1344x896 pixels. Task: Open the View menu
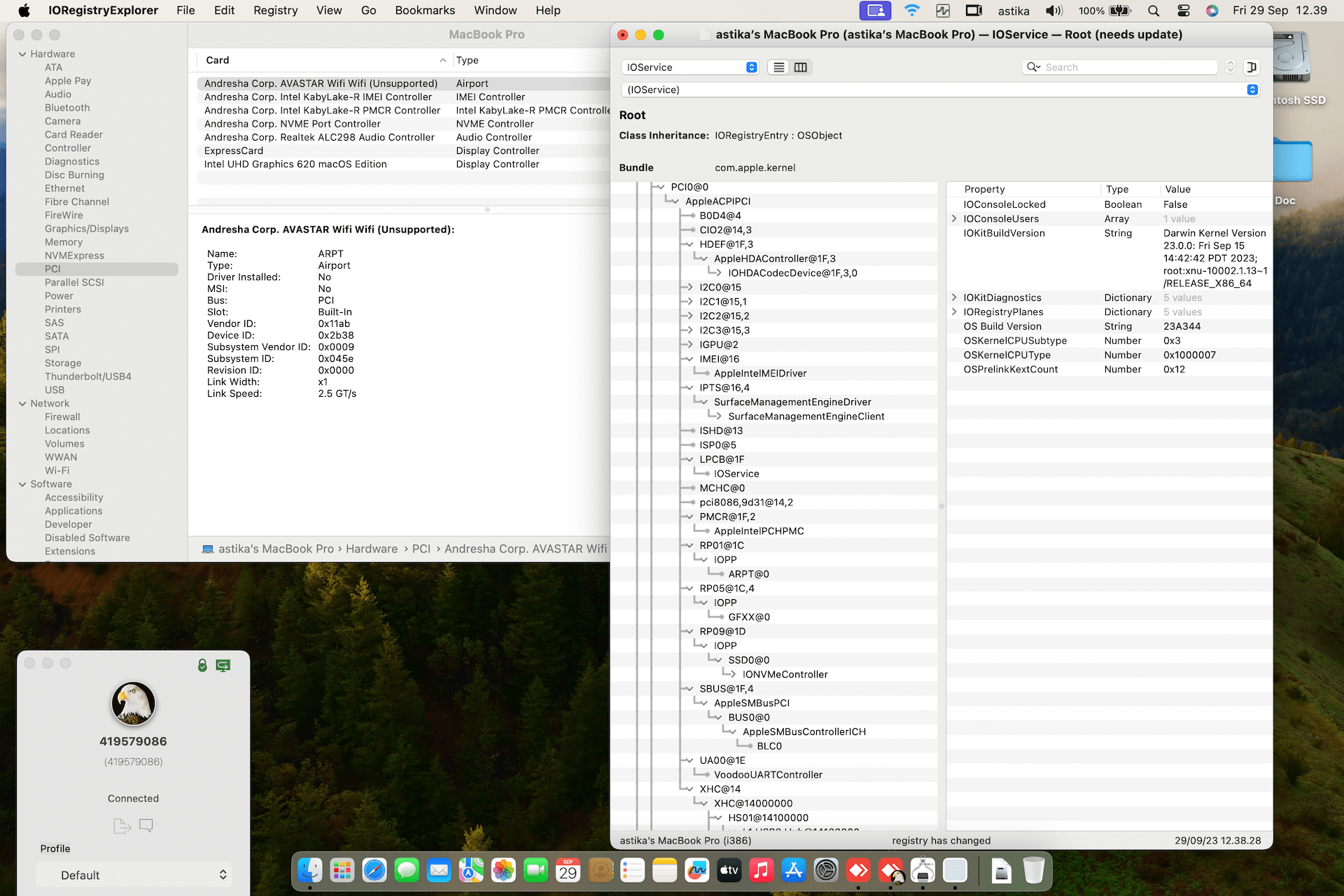pyautogui.click(x=329, y=10)
